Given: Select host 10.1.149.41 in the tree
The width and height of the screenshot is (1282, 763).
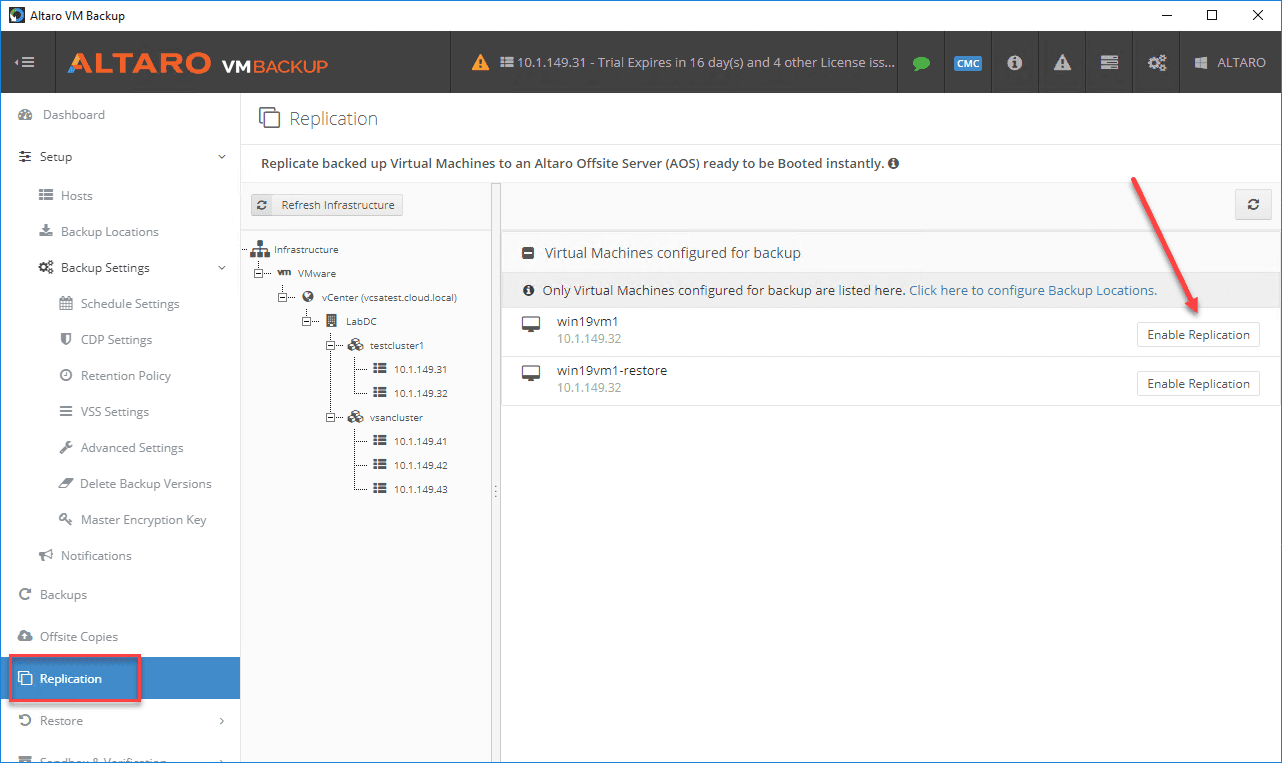Looking at the screenshot, I should pyautogui.click(x=420, y=441).
